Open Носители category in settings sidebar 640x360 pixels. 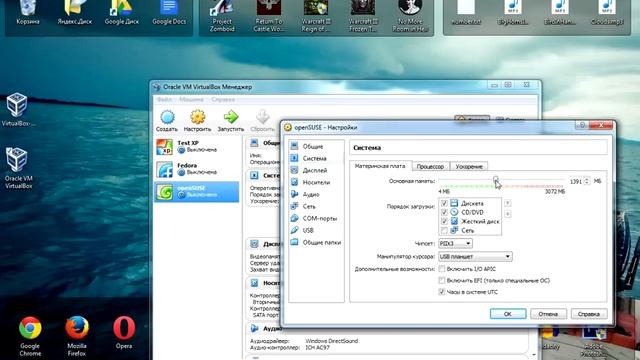click(x=316, y=182)
